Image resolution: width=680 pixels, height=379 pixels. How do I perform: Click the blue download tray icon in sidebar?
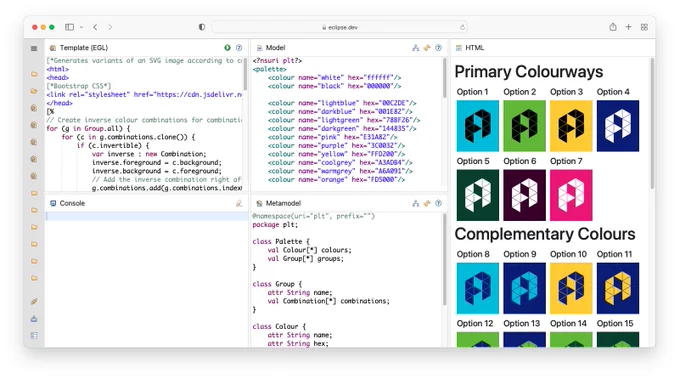[x=34, y=319]
